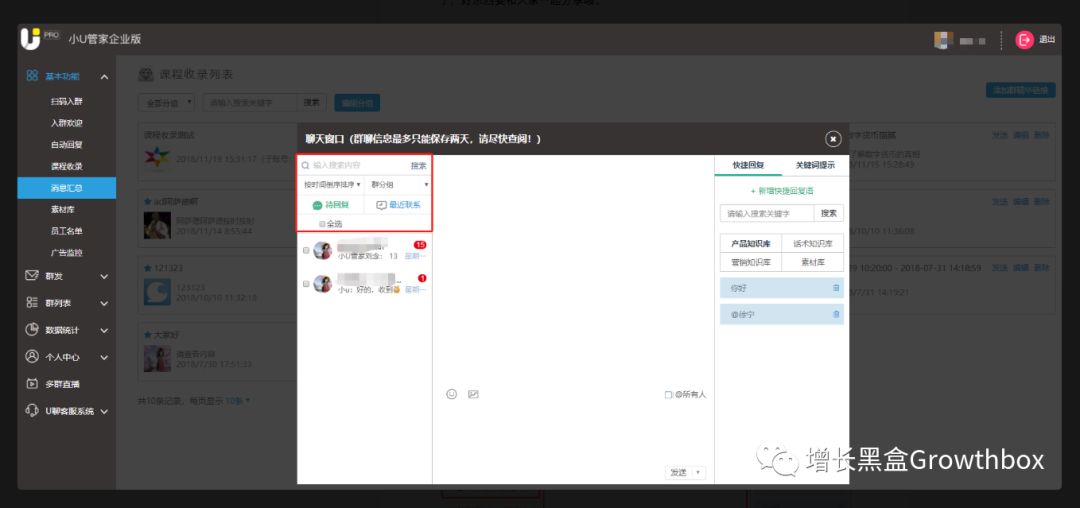Click the insert image icon
This screenshot has height=508, width=1080.
click(x=473, y=394)
